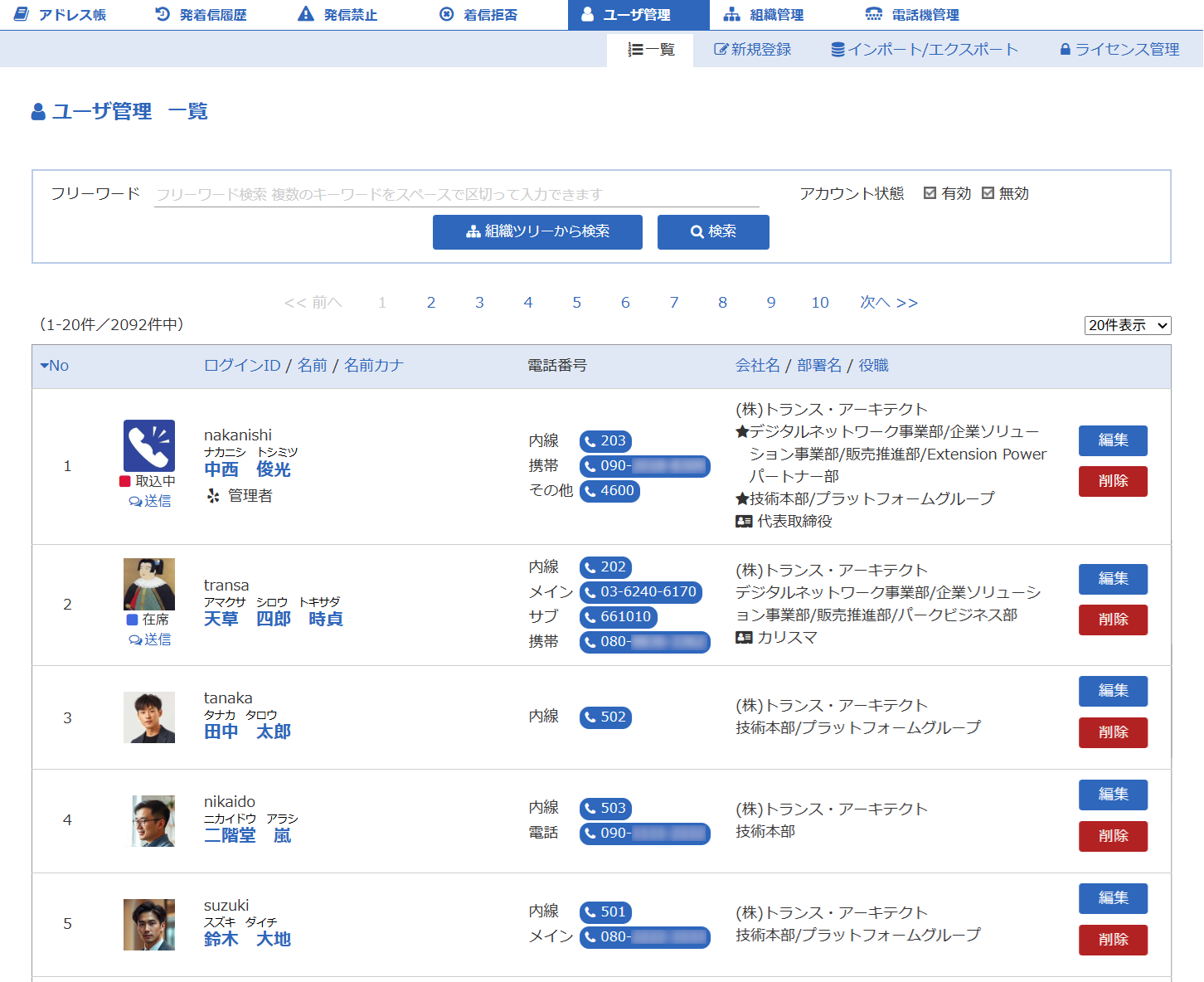This screenshot has width=1204, height=982.
Task: Open the 20件表示 page size dropdown
Action: pyautogui.click(x=1127, y=325)
